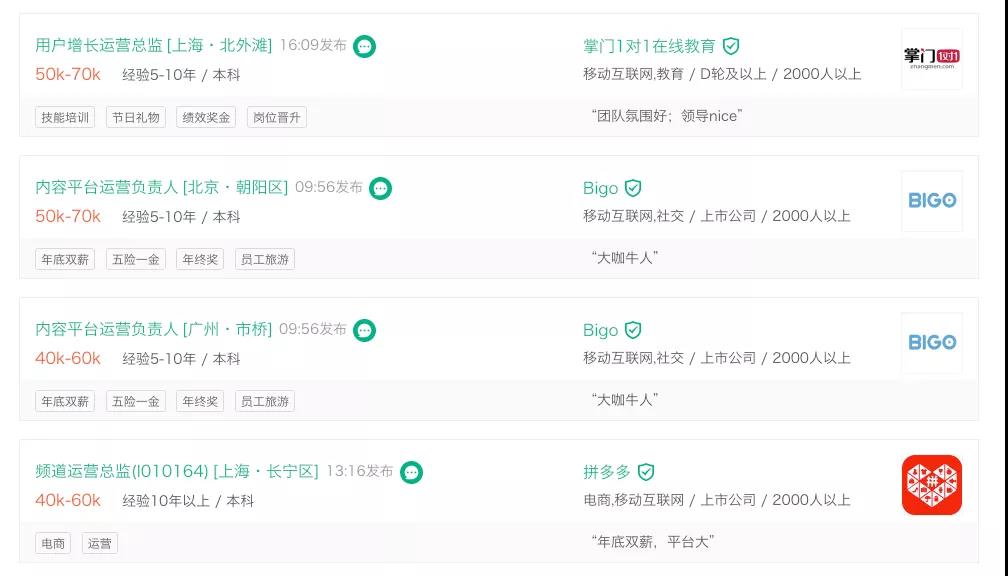Image resolution: width=1008 pixels, height=576 pixels.
Task: Open 用户增长运营总监 [上海·北外滩] job title
Action: click(154, 45)
